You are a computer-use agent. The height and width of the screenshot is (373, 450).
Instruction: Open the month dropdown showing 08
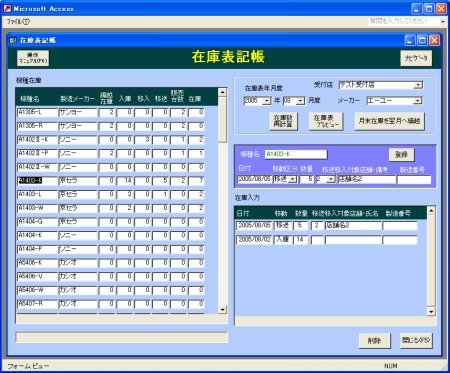pos(300,101)
